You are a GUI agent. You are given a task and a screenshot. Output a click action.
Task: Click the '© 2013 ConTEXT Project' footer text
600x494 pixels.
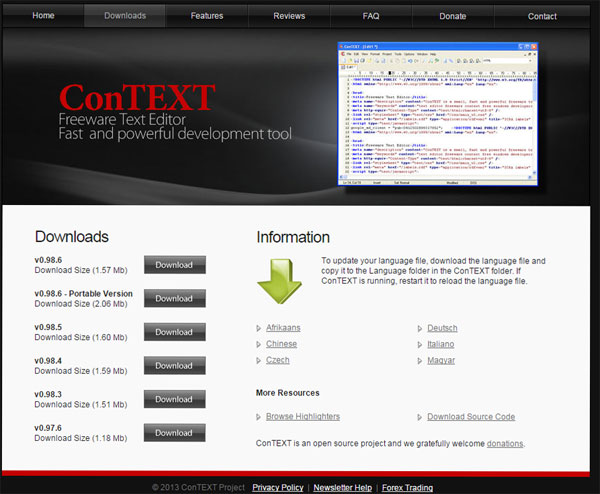tap(198, 487)
